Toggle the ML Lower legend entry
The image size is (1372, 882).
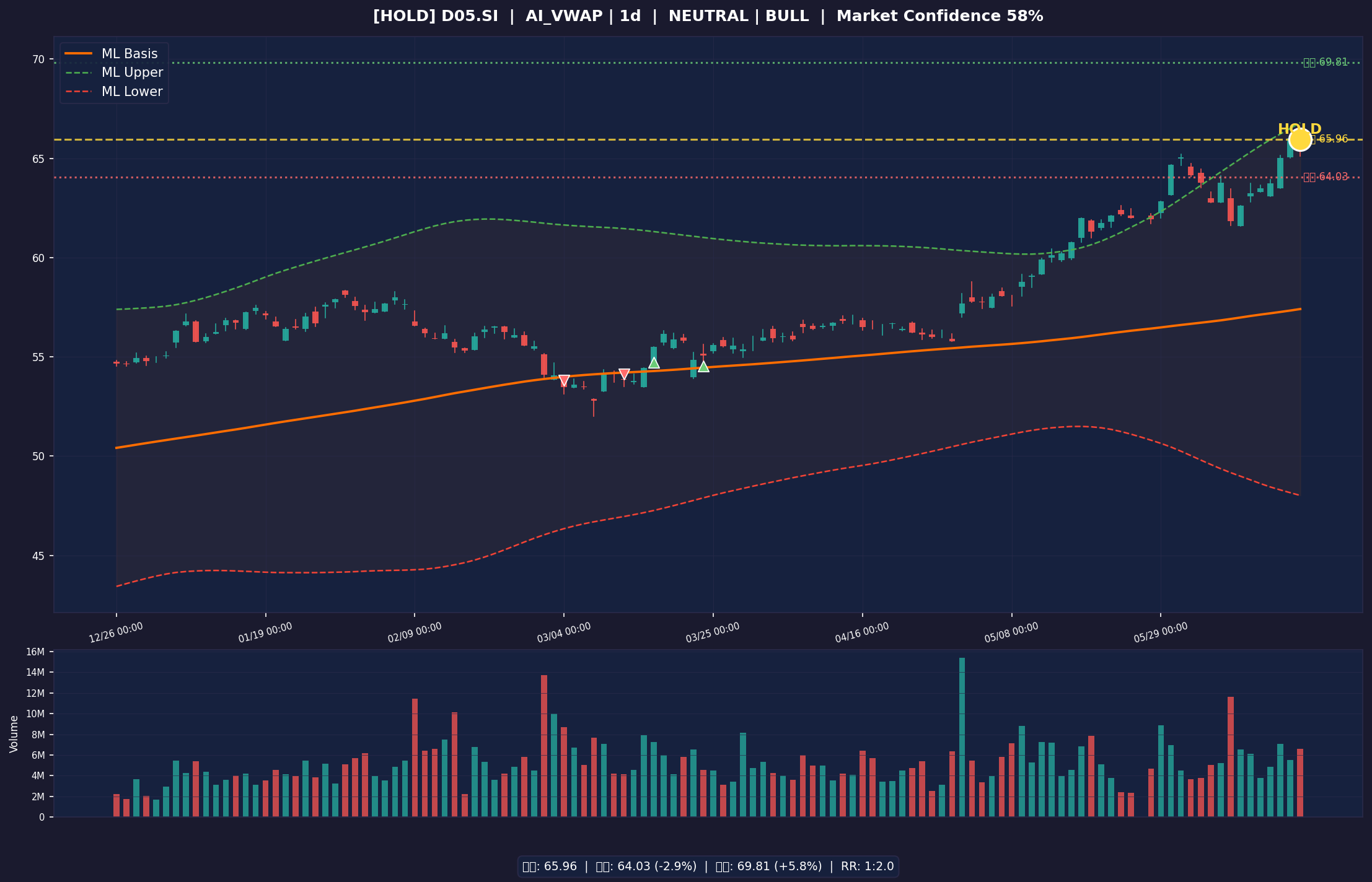click(x=114, y=92)
